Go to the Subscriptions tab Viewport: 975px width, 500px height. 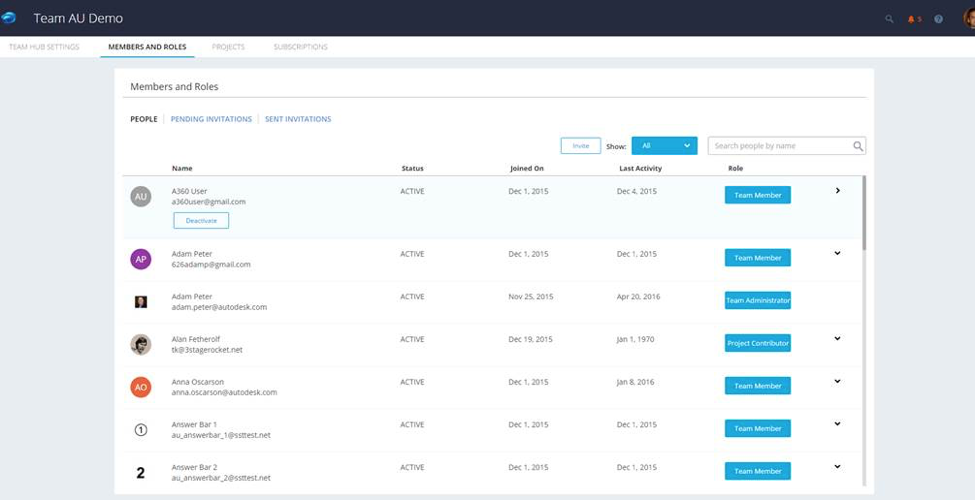(300, 47)
